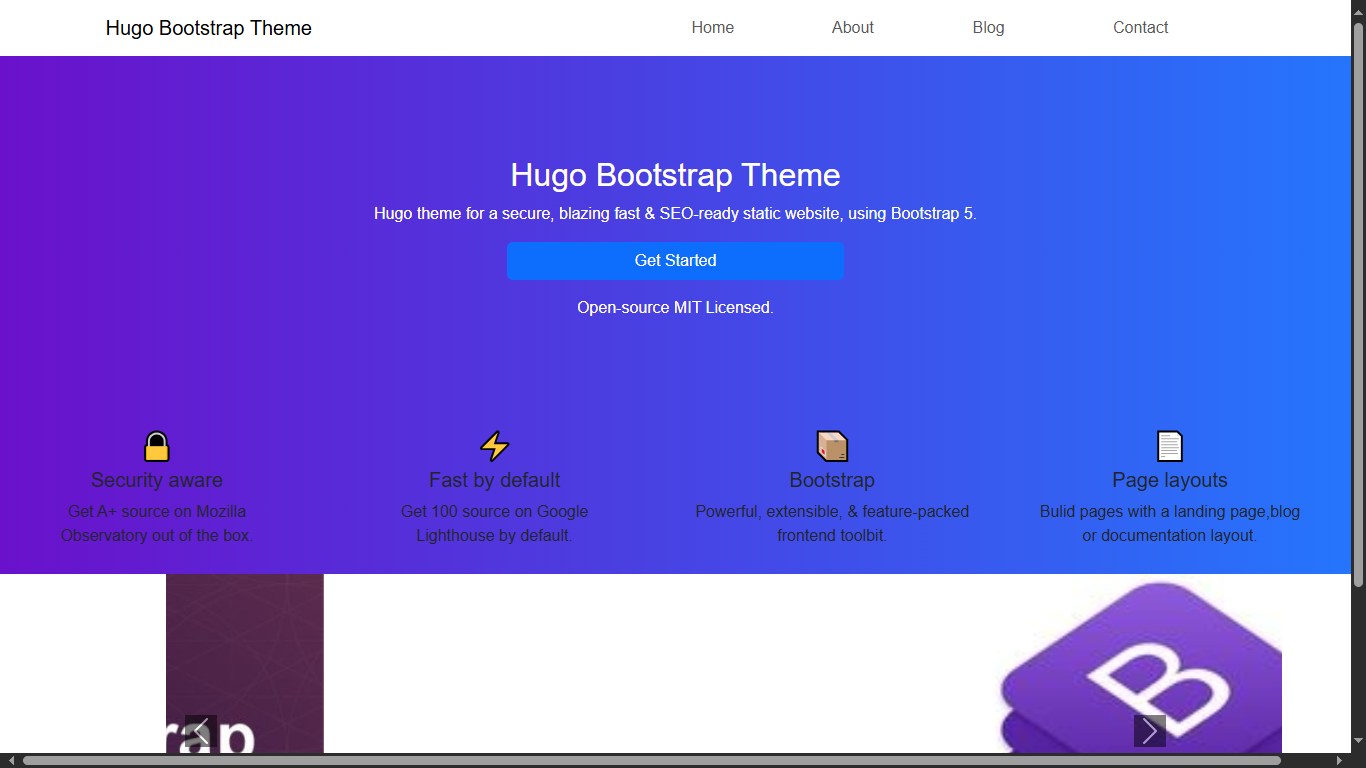
Task: Open the Home nav item
Action: (x=712, y=28)
